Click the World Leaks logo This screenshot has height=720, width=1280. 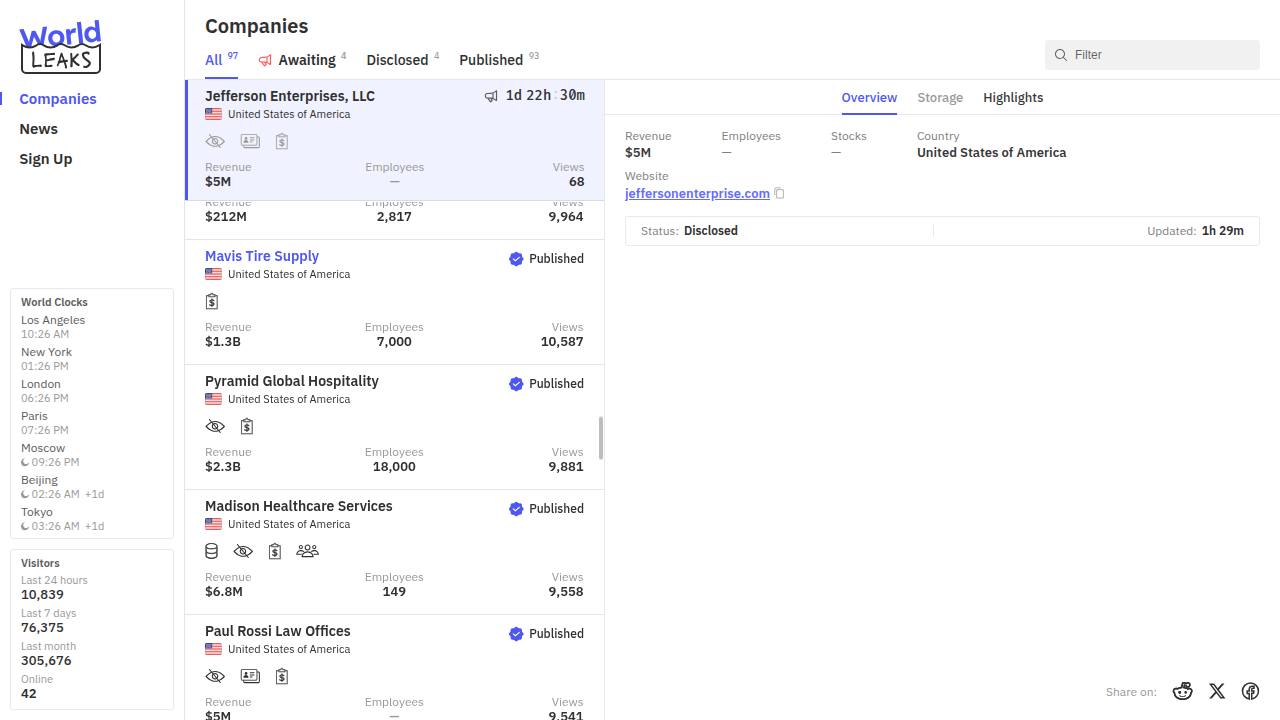pyautogui.click(x=60, y=47)
